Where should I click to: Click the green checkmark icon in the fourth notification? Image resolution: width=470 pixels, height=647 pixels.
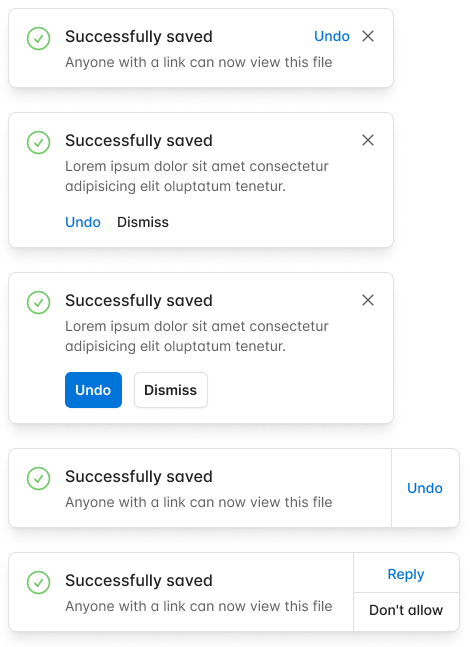(38, 478)
